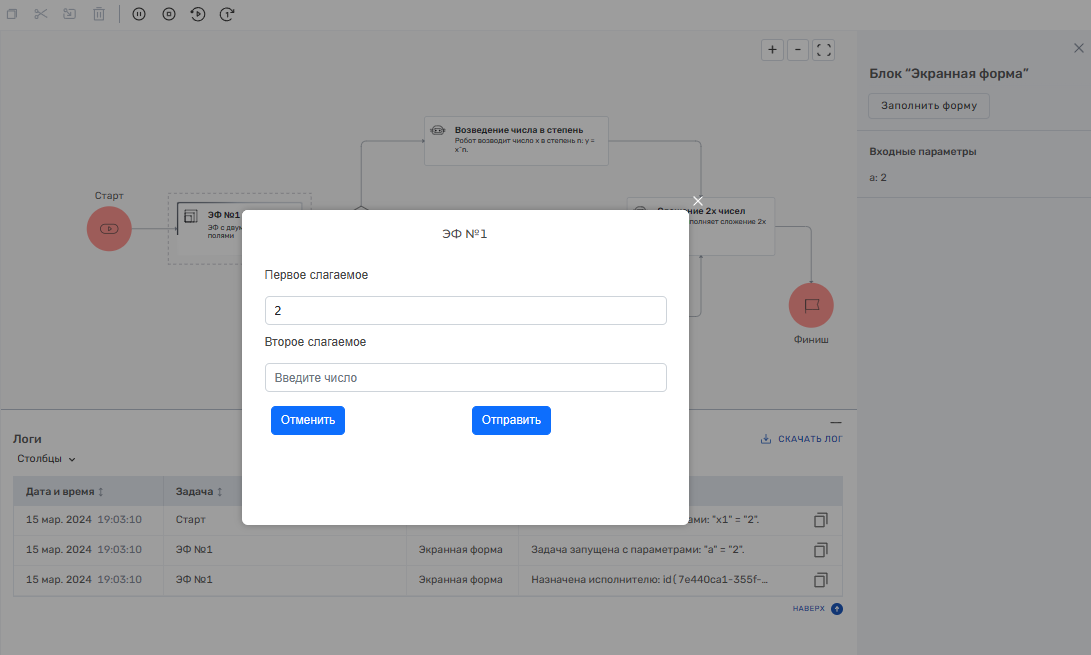Click the «Второе слагаемое» input field
Viewport: 1091px width, 655px height.
click(x=465, y=377)
